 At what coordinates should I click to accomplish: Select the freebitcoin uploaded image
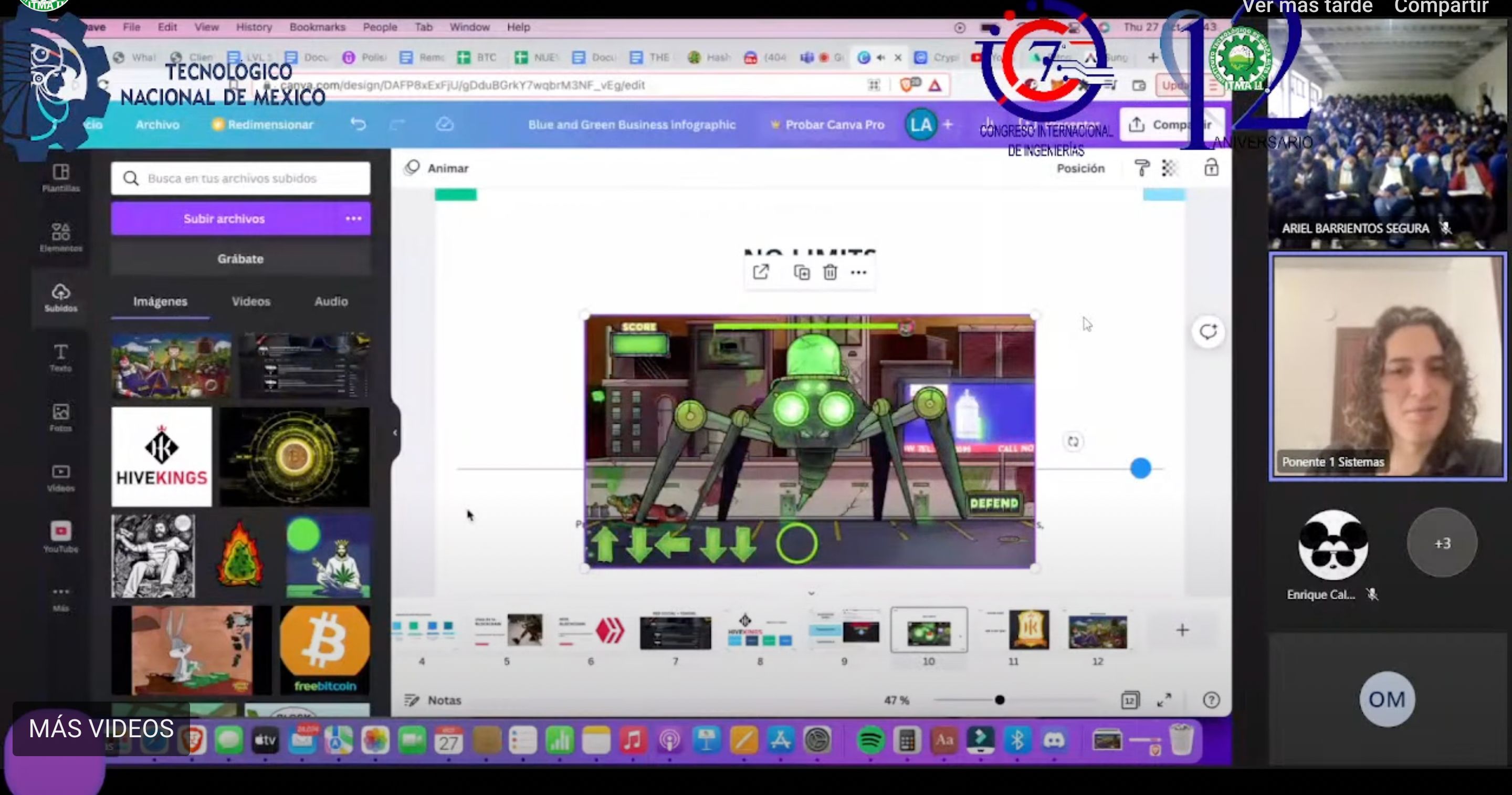[324, 650]
